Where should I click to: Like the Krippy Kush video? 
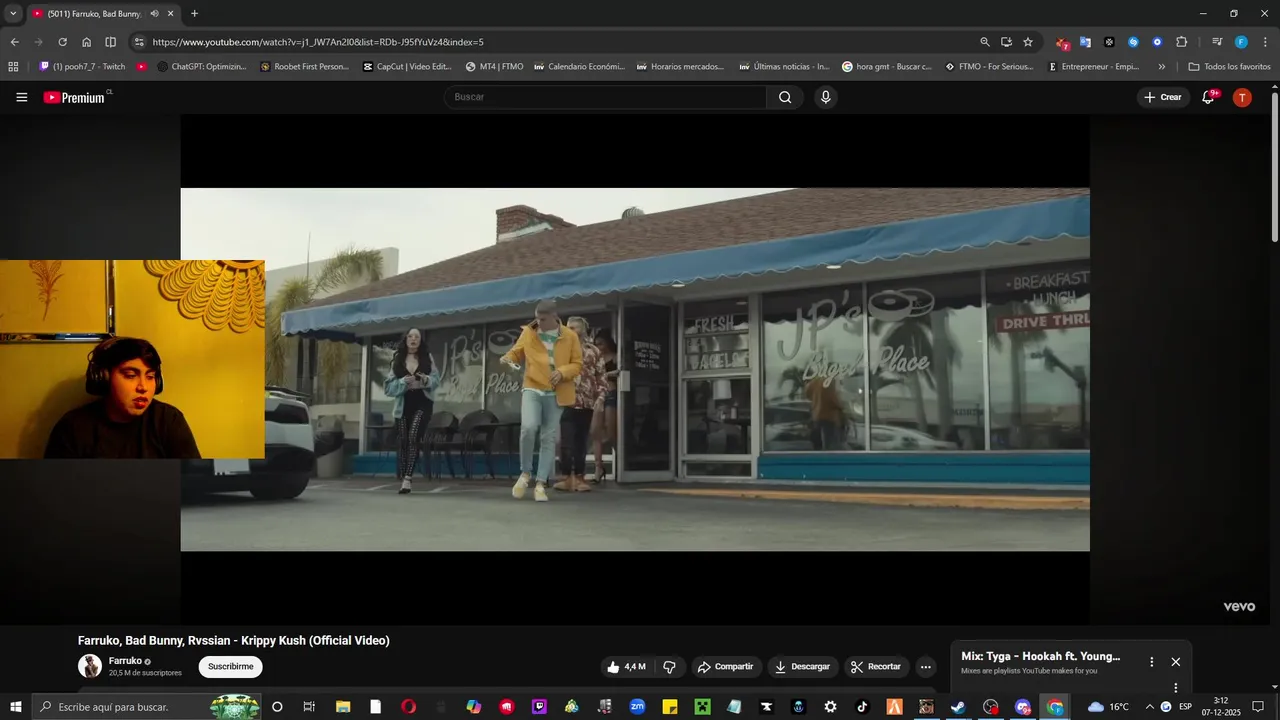point(626,667)
